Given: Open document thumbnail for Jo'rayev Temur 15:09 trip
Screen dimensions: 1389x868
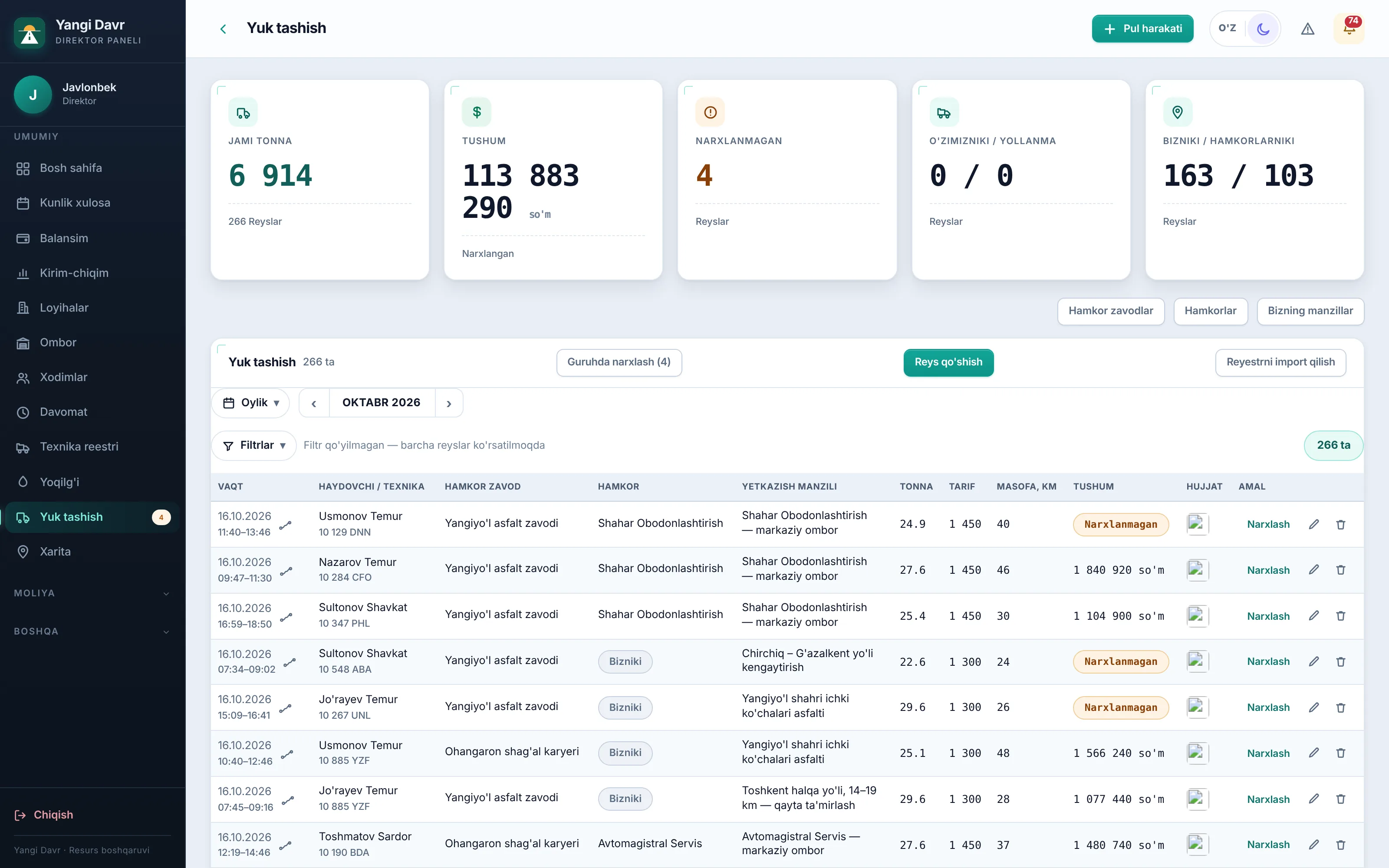Looking at the screenshot, I should pyautogui.click(x=1197, y=707).
